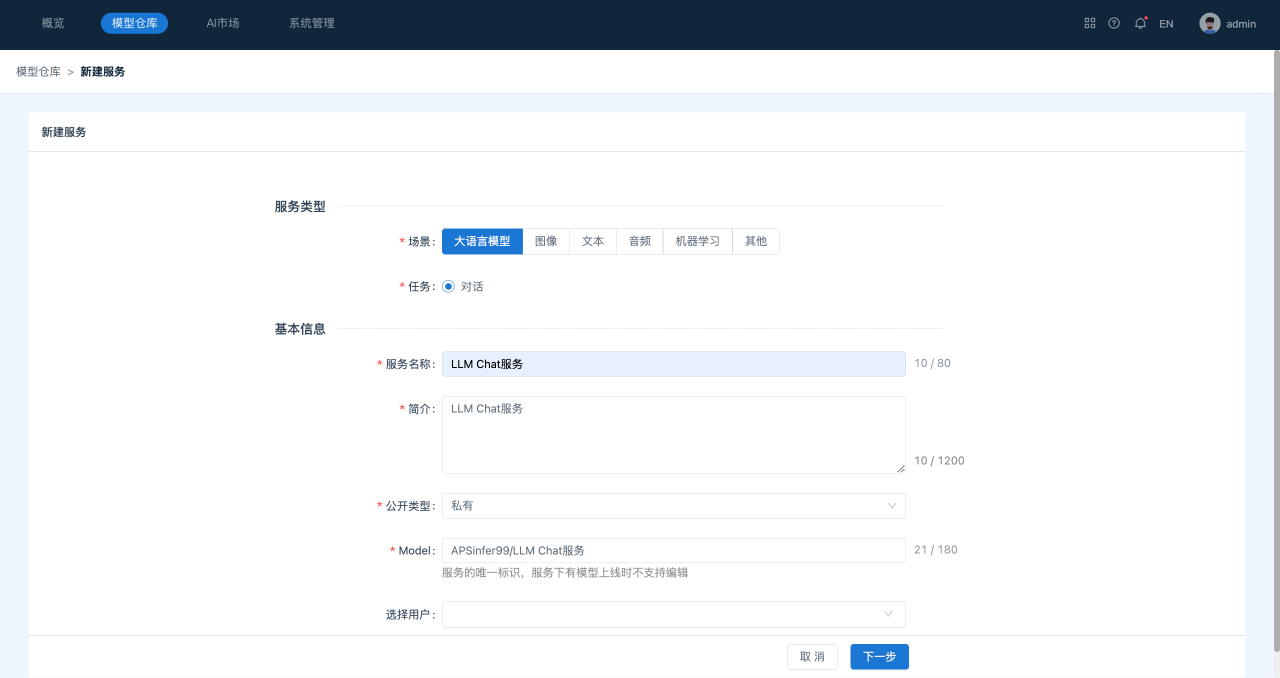Click the 取消 button
This screenshot has width=1280, height=678.
(812, 657)
